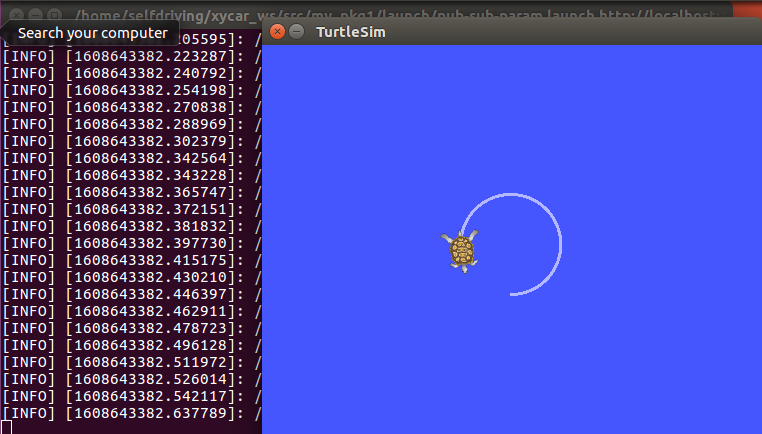The height and width of the screenshot is (434, 762).
Task: Click log line with timestamp 1608643382.478723
Action: point(132,329)
